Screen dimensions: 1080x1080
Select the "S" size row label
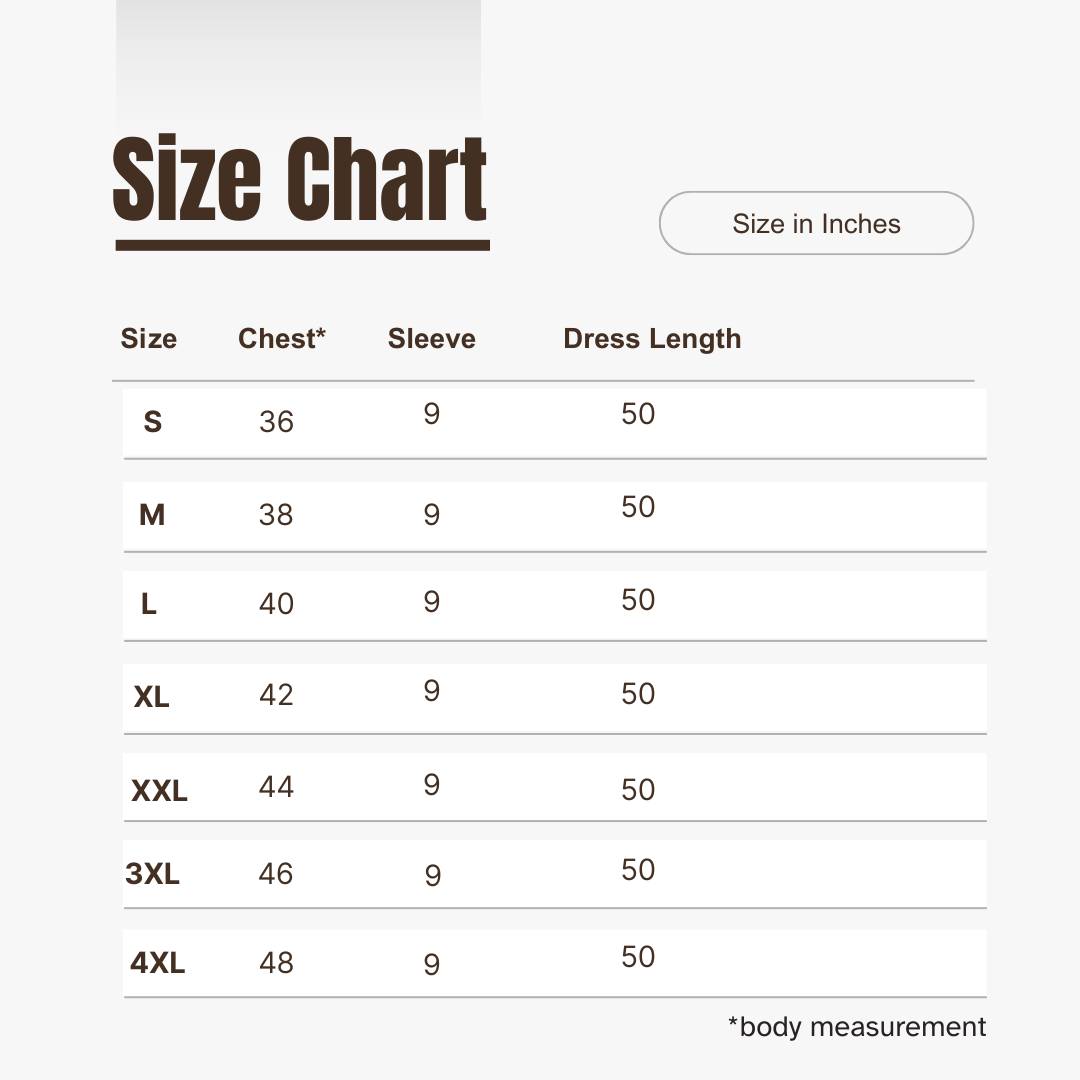pyautogui.click(x=152, y=422)
